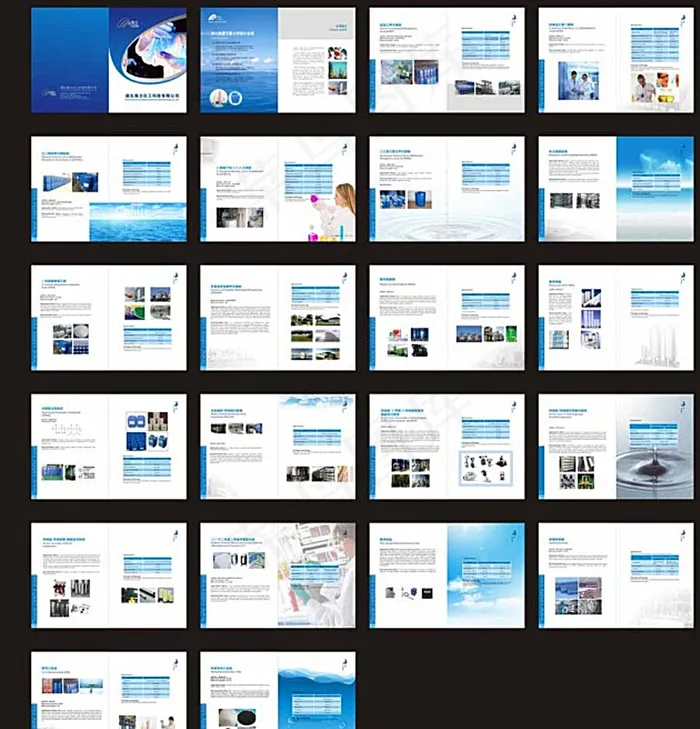This screenshot has width=700, height=729.
Task: Select spread with blonde woman holding pink flask
Action: coord(278,189)
